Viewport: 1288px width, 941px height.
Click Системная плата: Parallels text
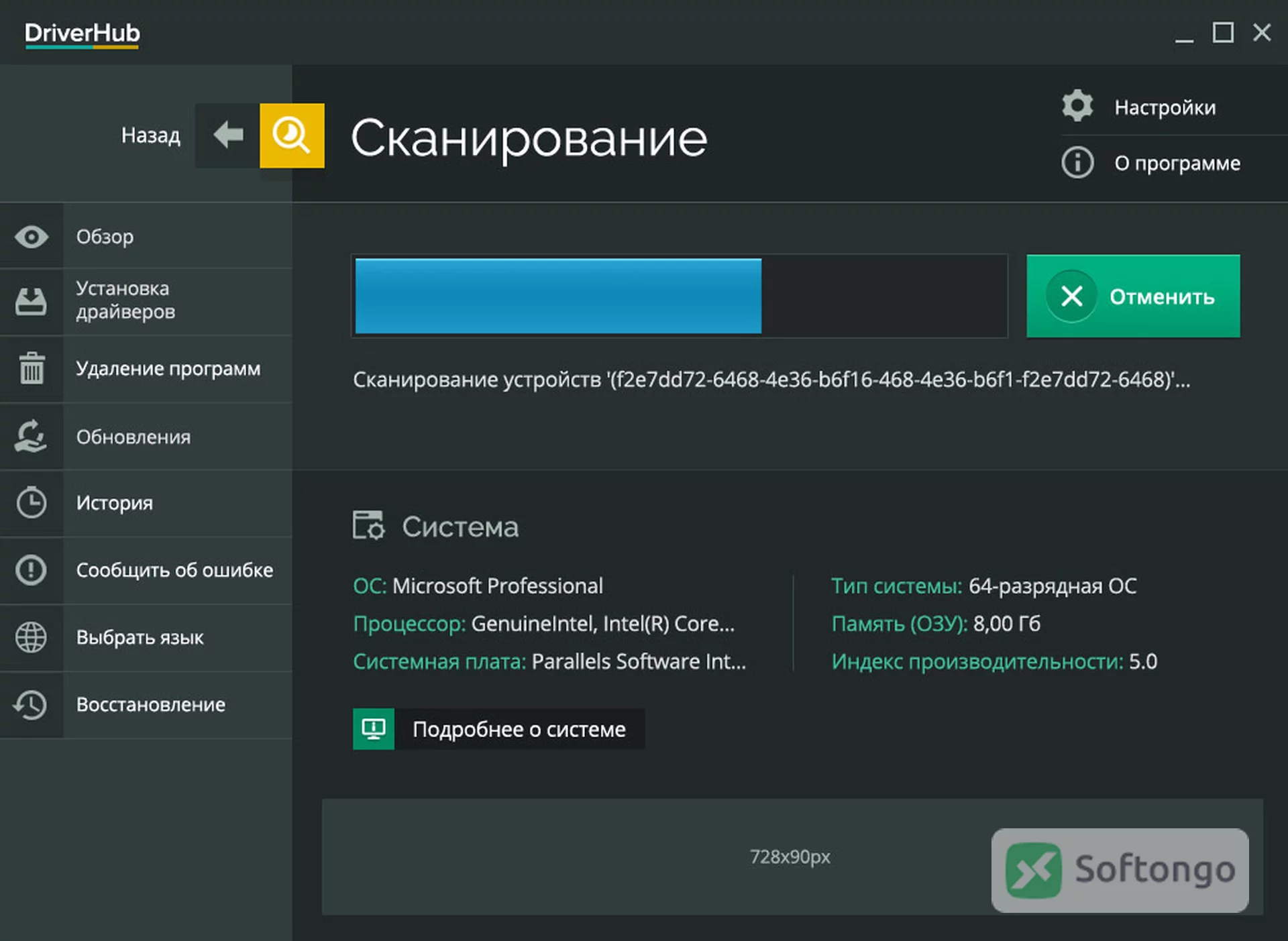[x=549, y=661]
